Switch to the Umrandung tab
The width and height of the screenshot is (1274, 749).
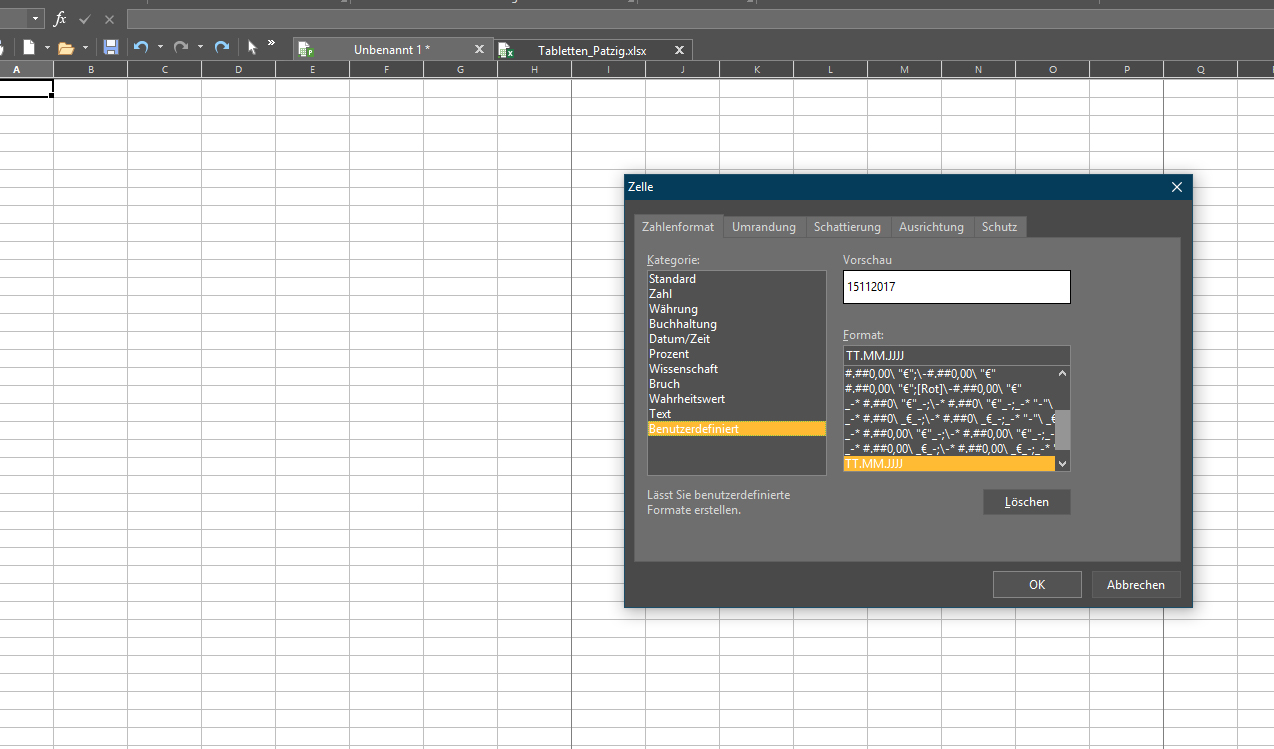point(763,227)
